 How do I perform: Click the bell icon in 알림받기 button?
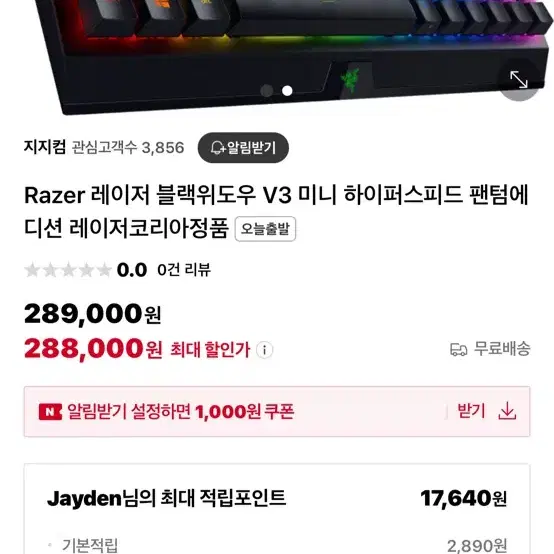[x=217, y=148]
